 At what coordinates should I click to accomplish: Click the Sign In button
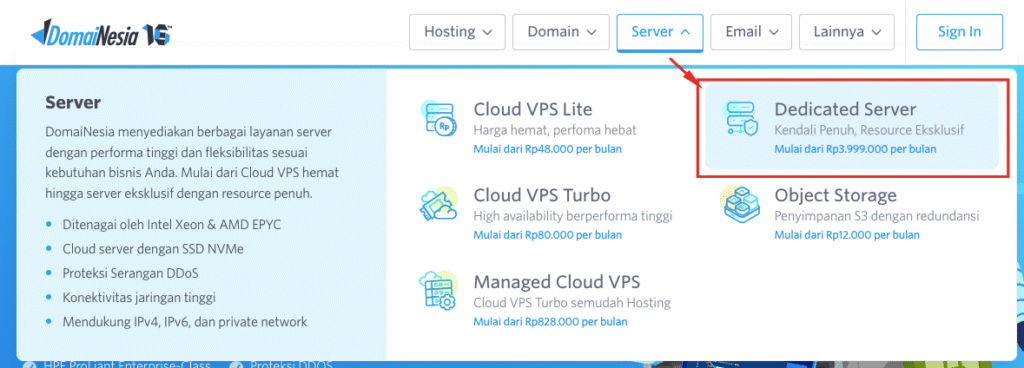[x=959, y=32]
